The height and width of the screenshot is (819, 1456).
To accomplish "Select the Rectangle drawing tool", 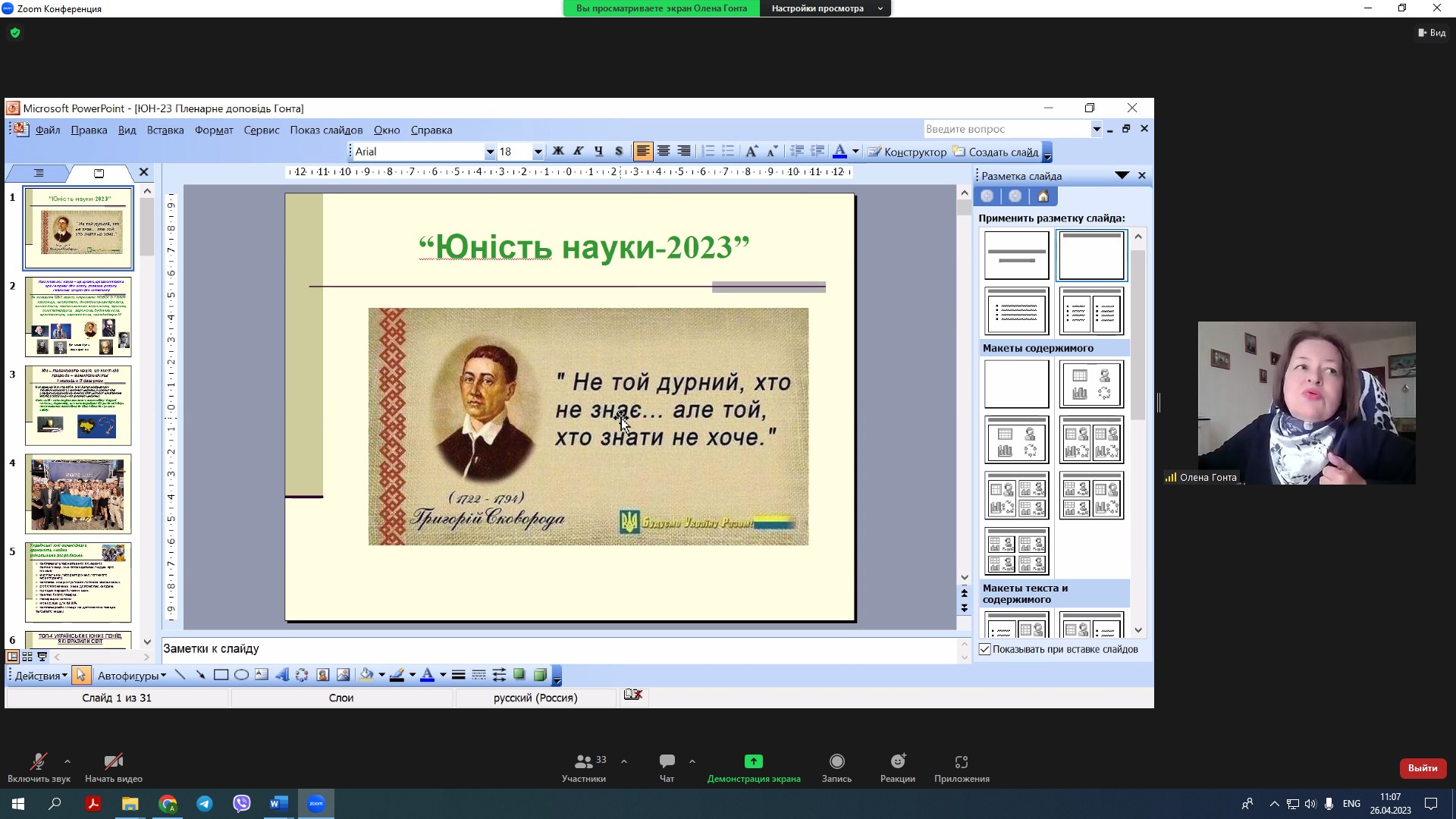I will [221, 675].
